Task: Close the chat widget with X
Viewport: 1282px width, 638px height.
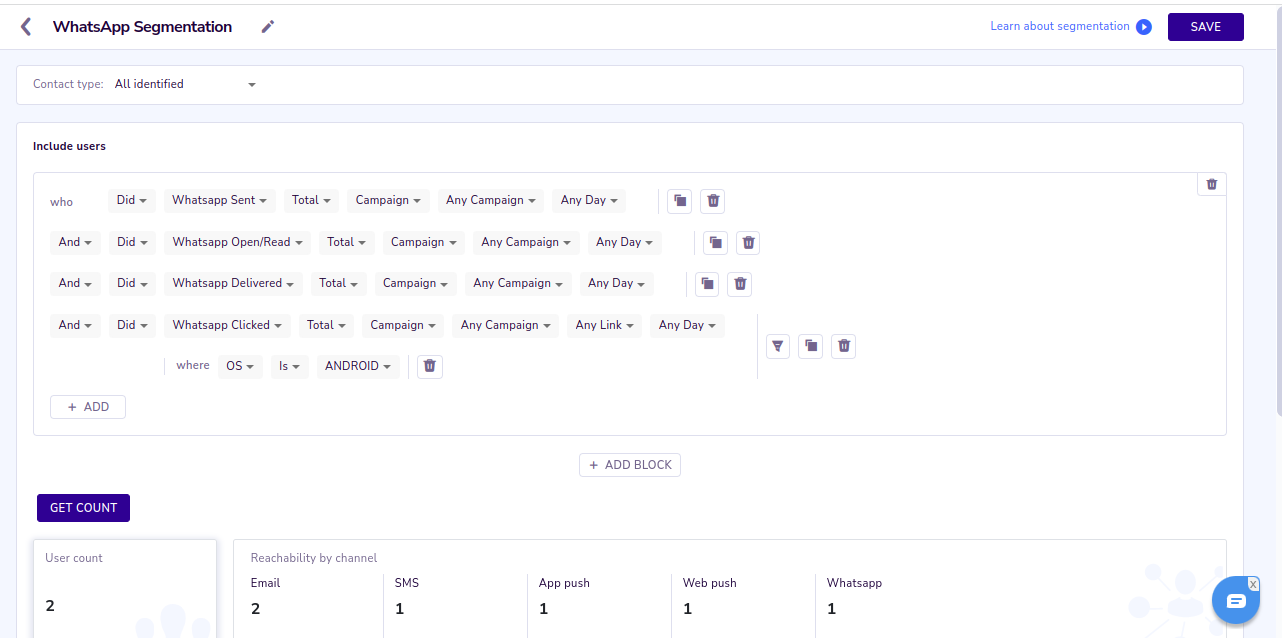Action: click(1253, 584)
